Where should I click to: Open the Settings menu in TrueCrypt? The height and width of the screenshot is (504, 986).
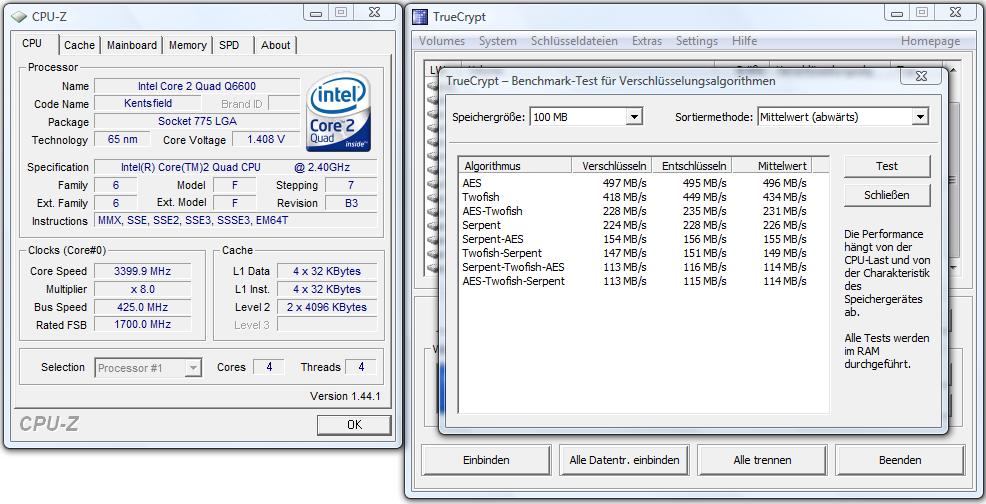(697, 41)
